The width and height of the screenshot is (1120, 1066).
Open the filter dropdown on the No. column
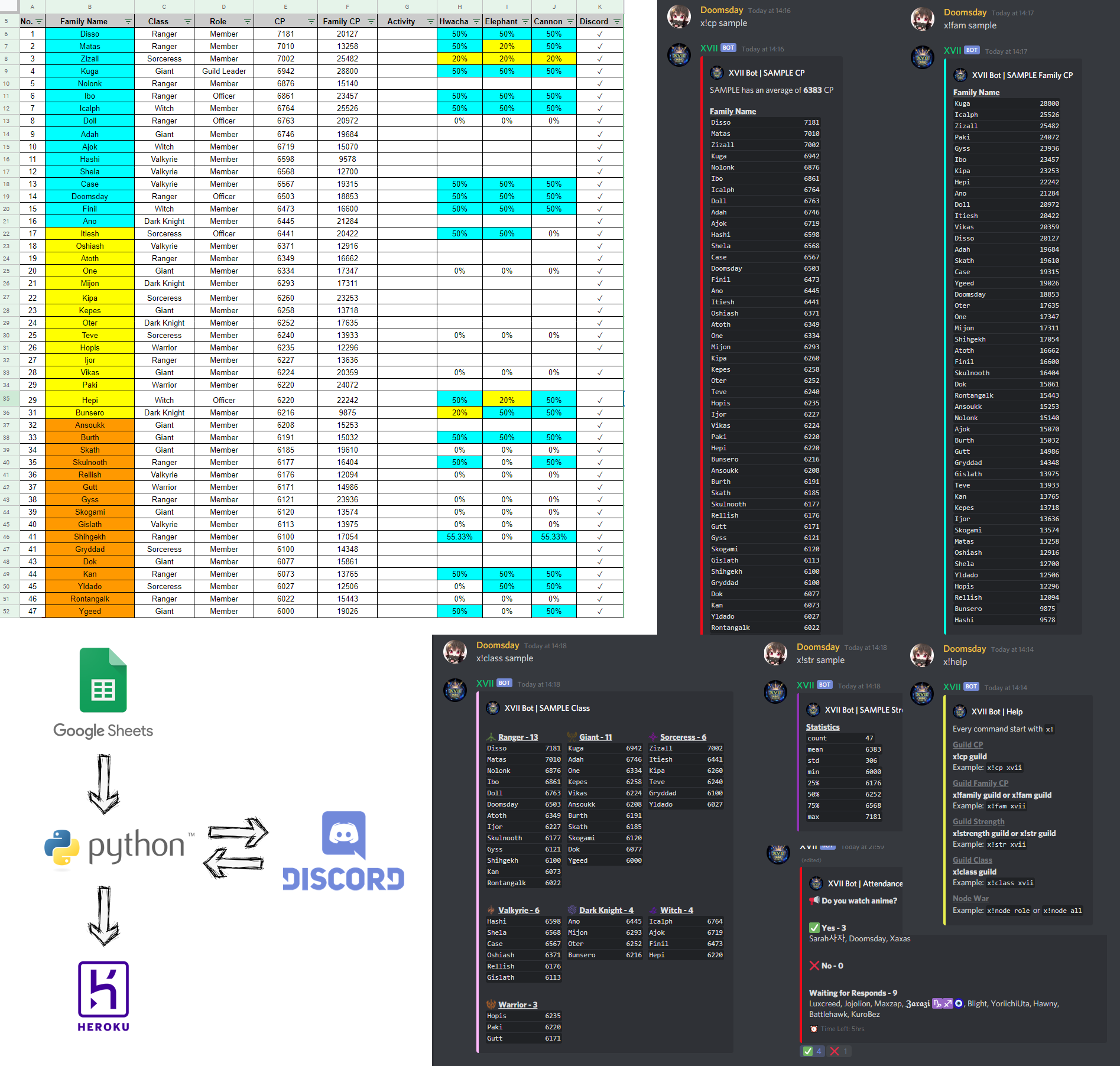point(39,21)
